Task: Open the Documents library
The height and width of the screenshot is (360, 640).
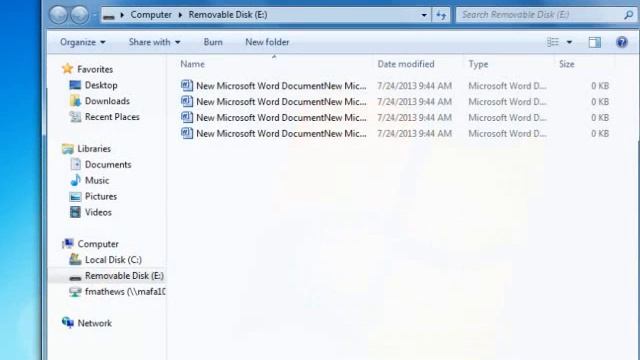Action: (x=108, y=164)
